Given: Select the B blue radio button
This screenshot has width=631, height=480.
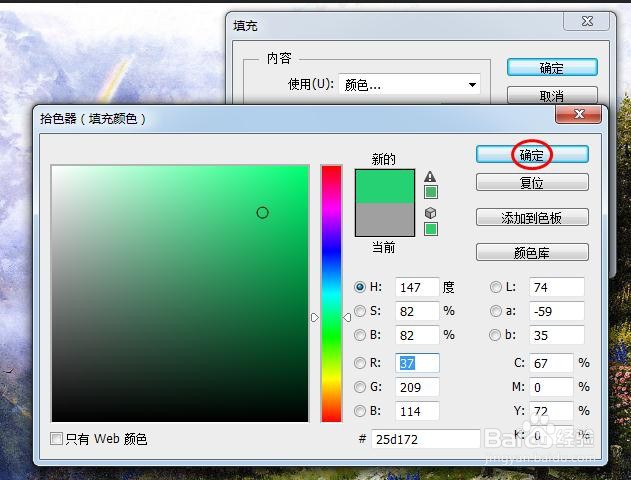Looking at the screenshot, I should point(360,411).
